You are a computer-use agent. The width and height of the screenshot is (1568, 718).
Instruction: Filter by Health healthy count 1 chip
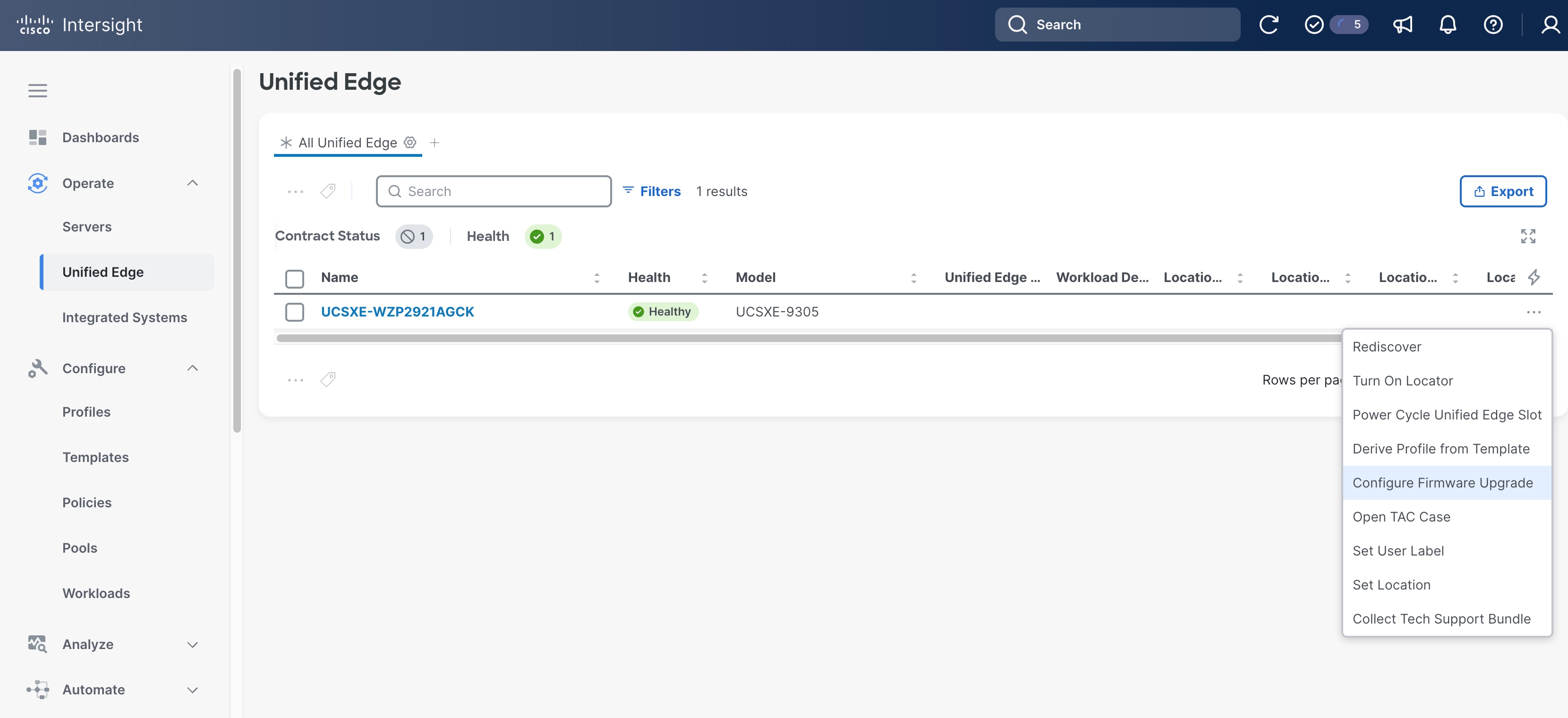tap(543, 237)
